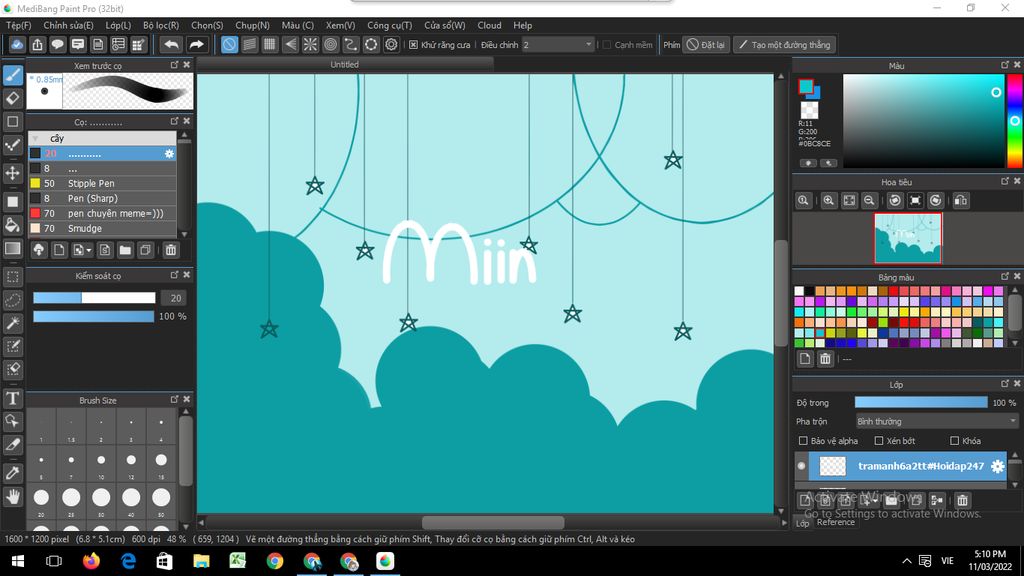Viewport: 1024px width, 576px height.
Task: Add brush folder in brush panel
Action: point(125,250)
